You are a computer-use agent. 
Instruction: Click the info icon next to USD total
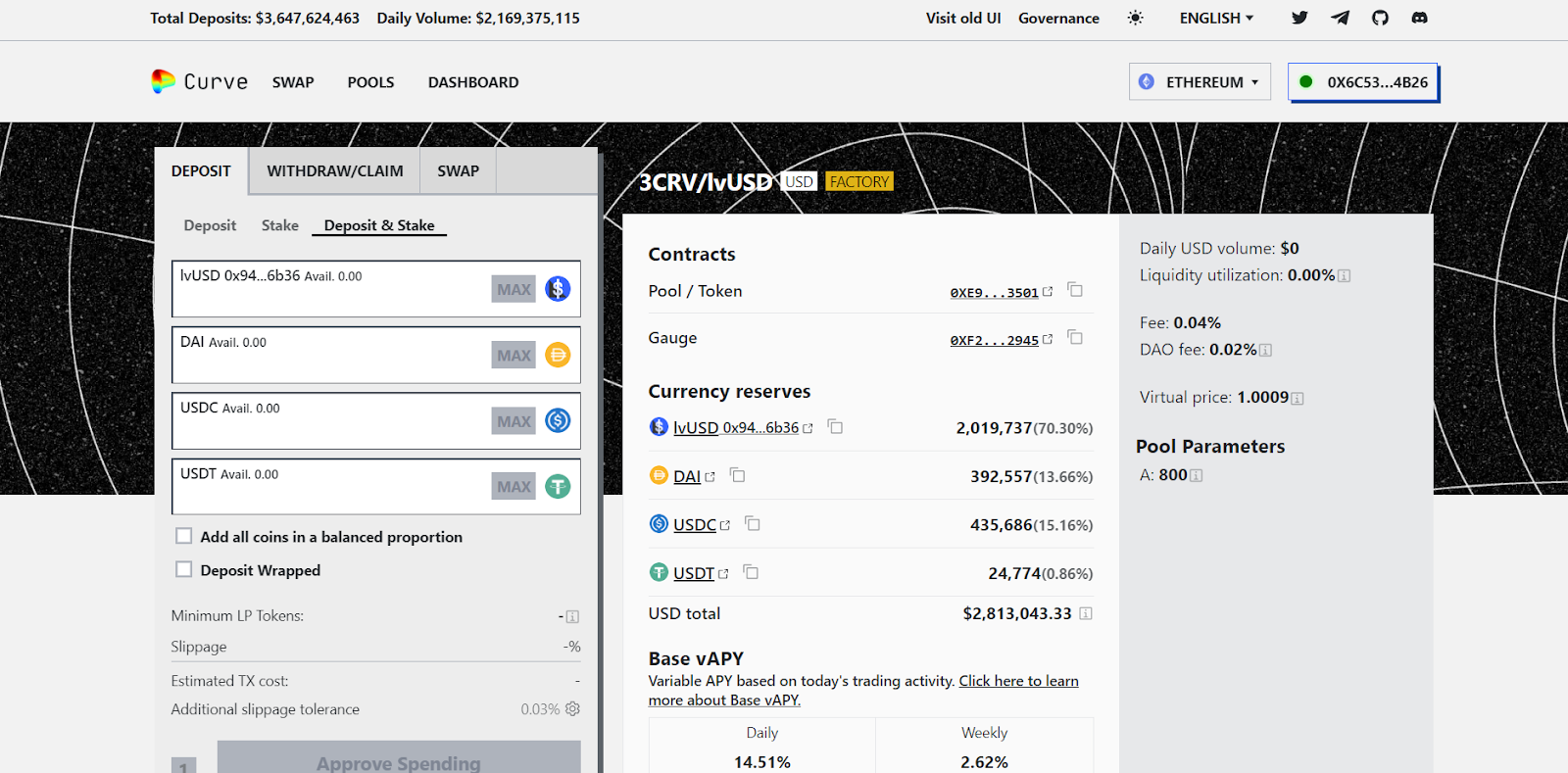tap(1086, 613)
